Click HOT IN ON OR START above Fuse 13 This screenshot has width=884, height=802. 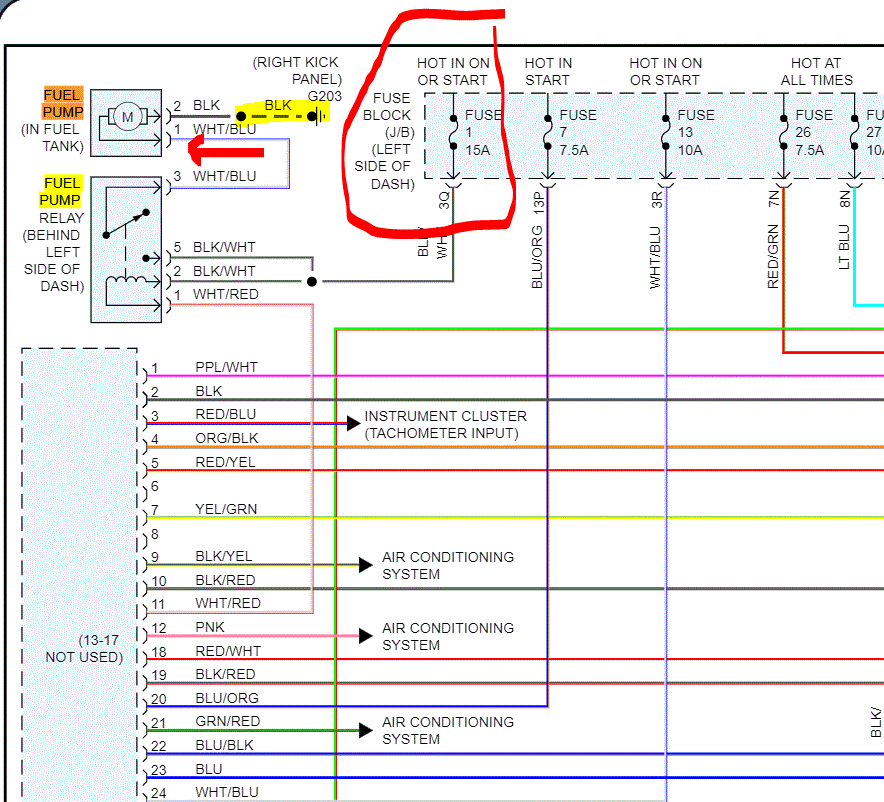[x=666, y=72]
